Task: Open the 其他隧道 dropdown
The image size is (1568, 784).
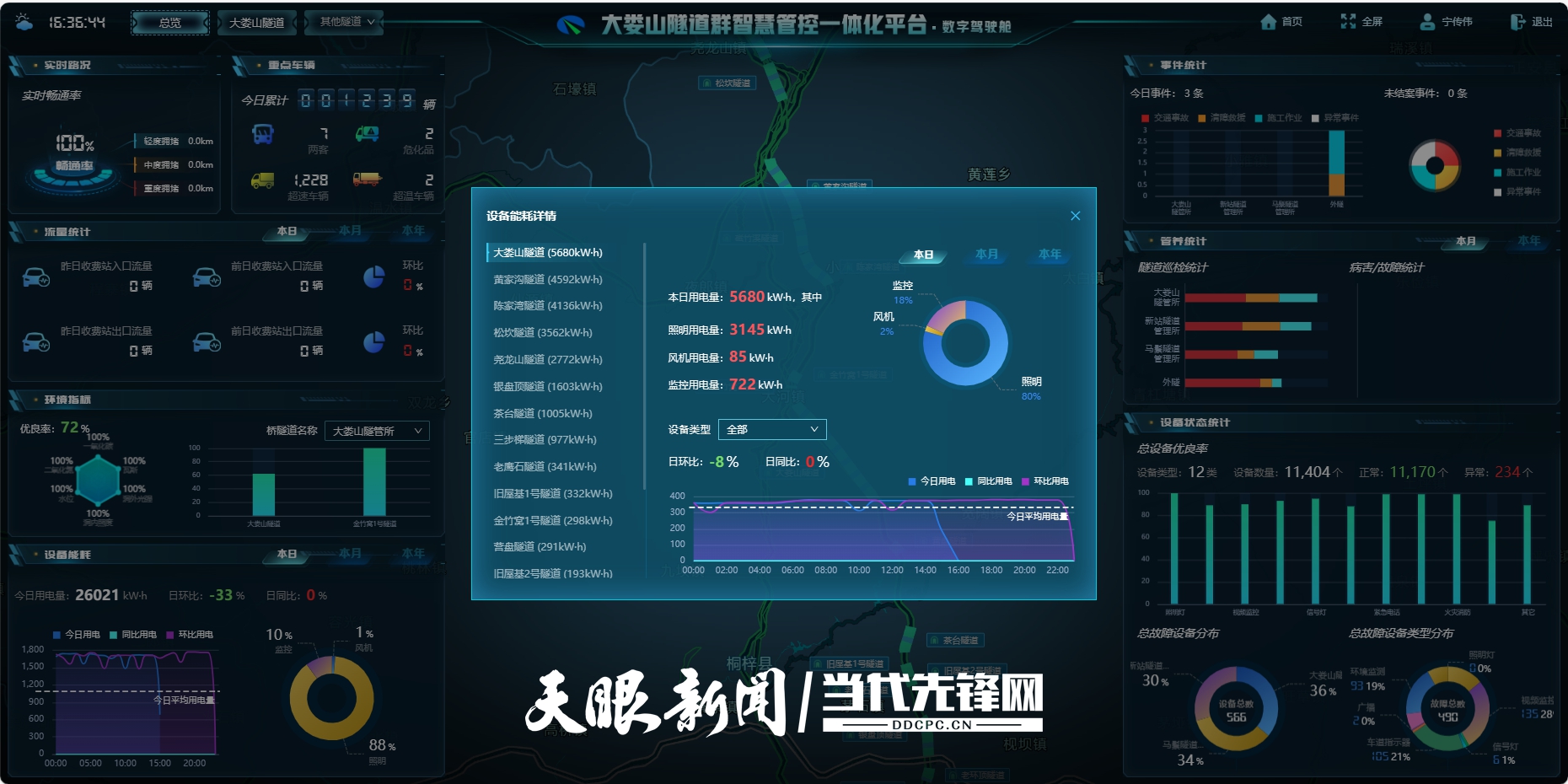Action: point(344,22)
